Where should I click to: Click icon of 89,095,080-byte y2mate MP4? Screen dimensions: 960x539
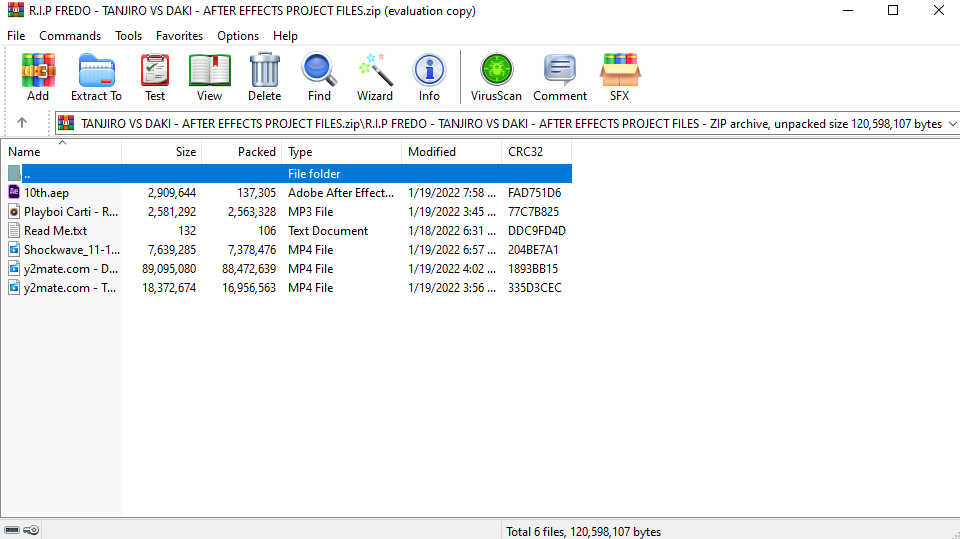coord(14,268)
